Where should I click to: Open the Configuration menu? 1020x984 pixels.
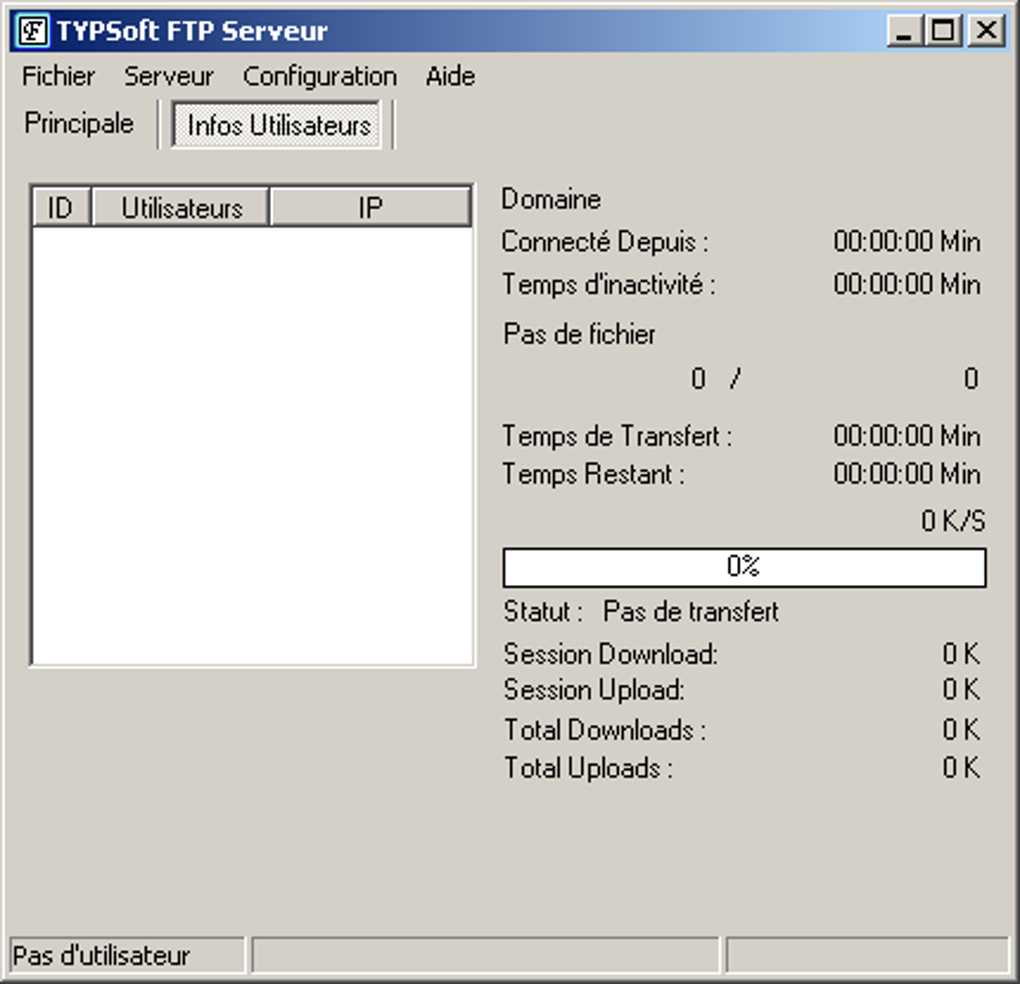[319, 77]
